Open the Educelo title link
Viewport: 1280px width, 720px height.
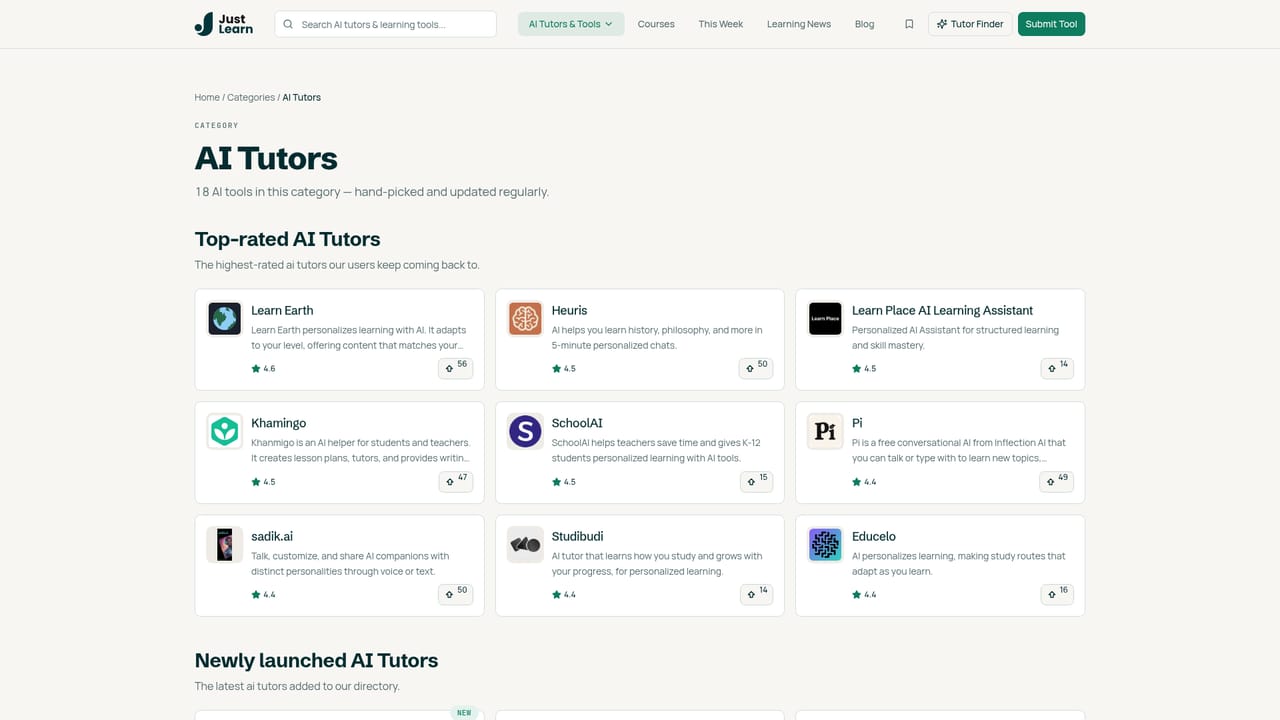coord(874,536)
